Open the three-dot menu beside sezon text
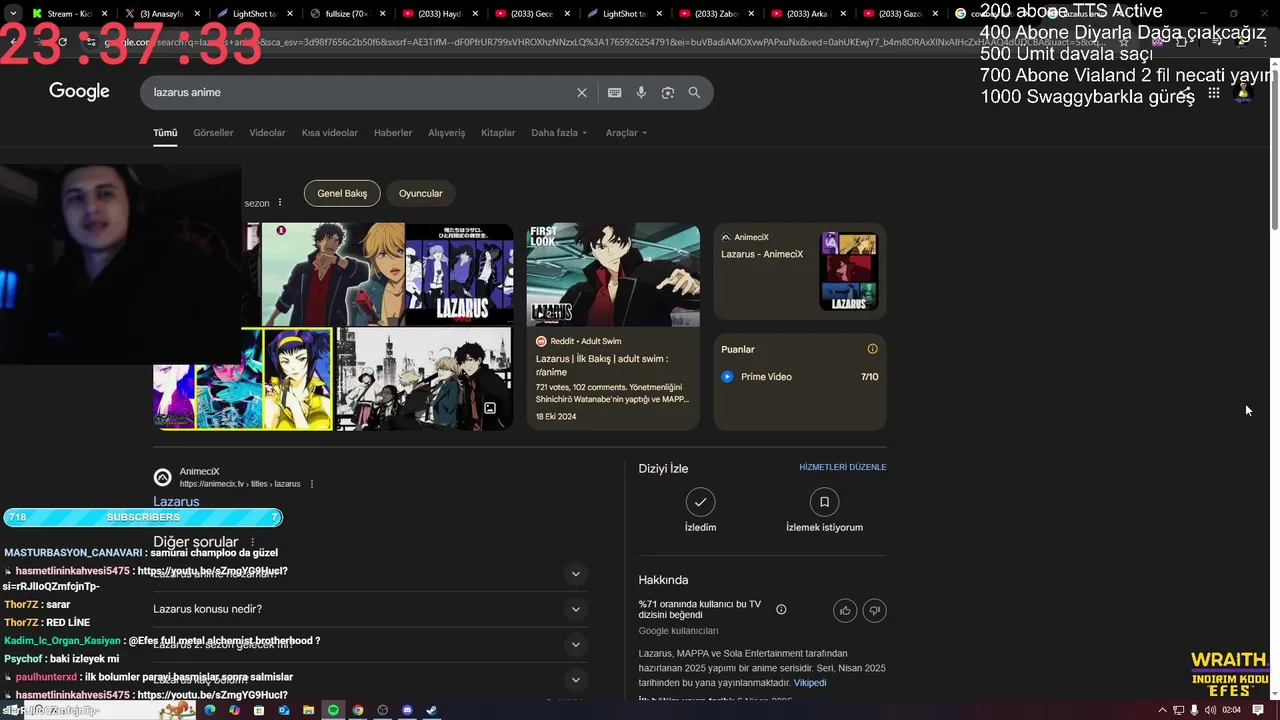This screenshot has height=720, width=1280. click(280, 203)
